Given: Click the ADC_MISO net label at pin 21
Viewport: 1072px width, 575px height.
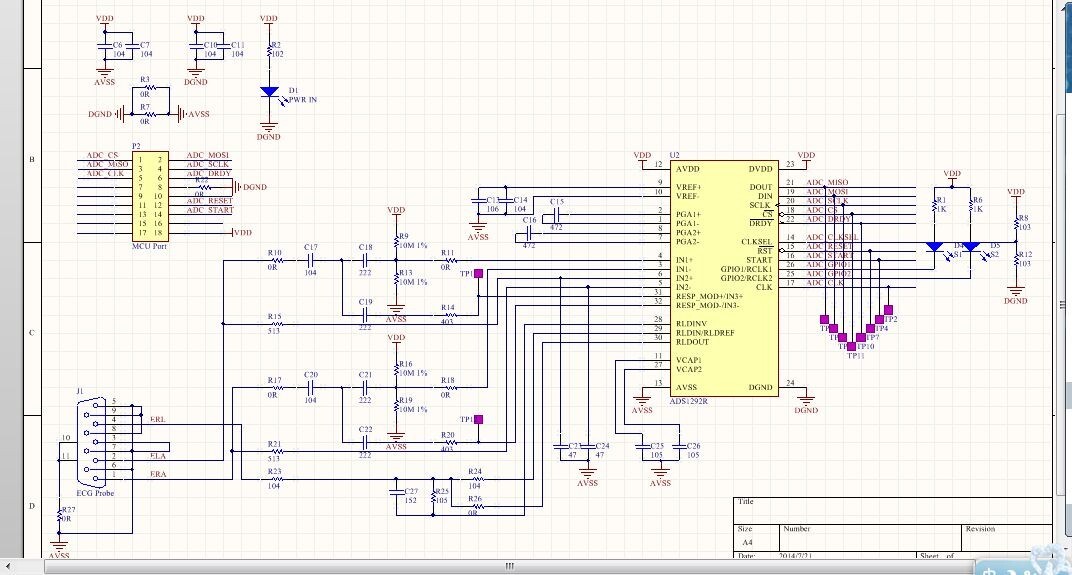Looking at the screenshot, I should click(827, 183).
